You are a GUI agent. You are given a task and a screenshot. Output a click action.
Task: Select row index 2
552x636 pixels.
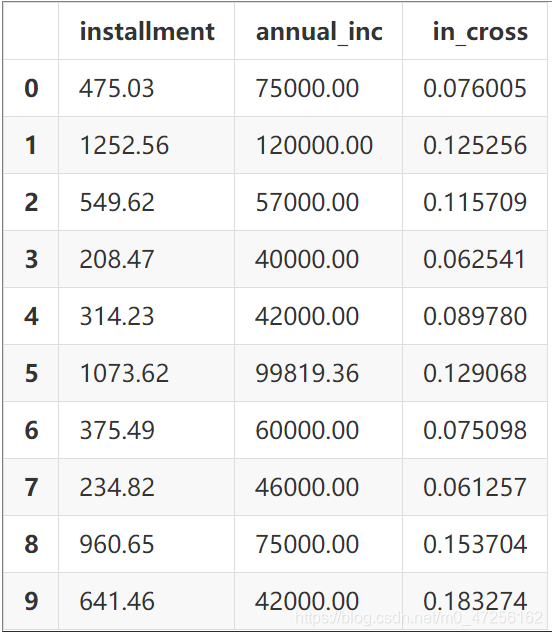(x=32, y=202)
